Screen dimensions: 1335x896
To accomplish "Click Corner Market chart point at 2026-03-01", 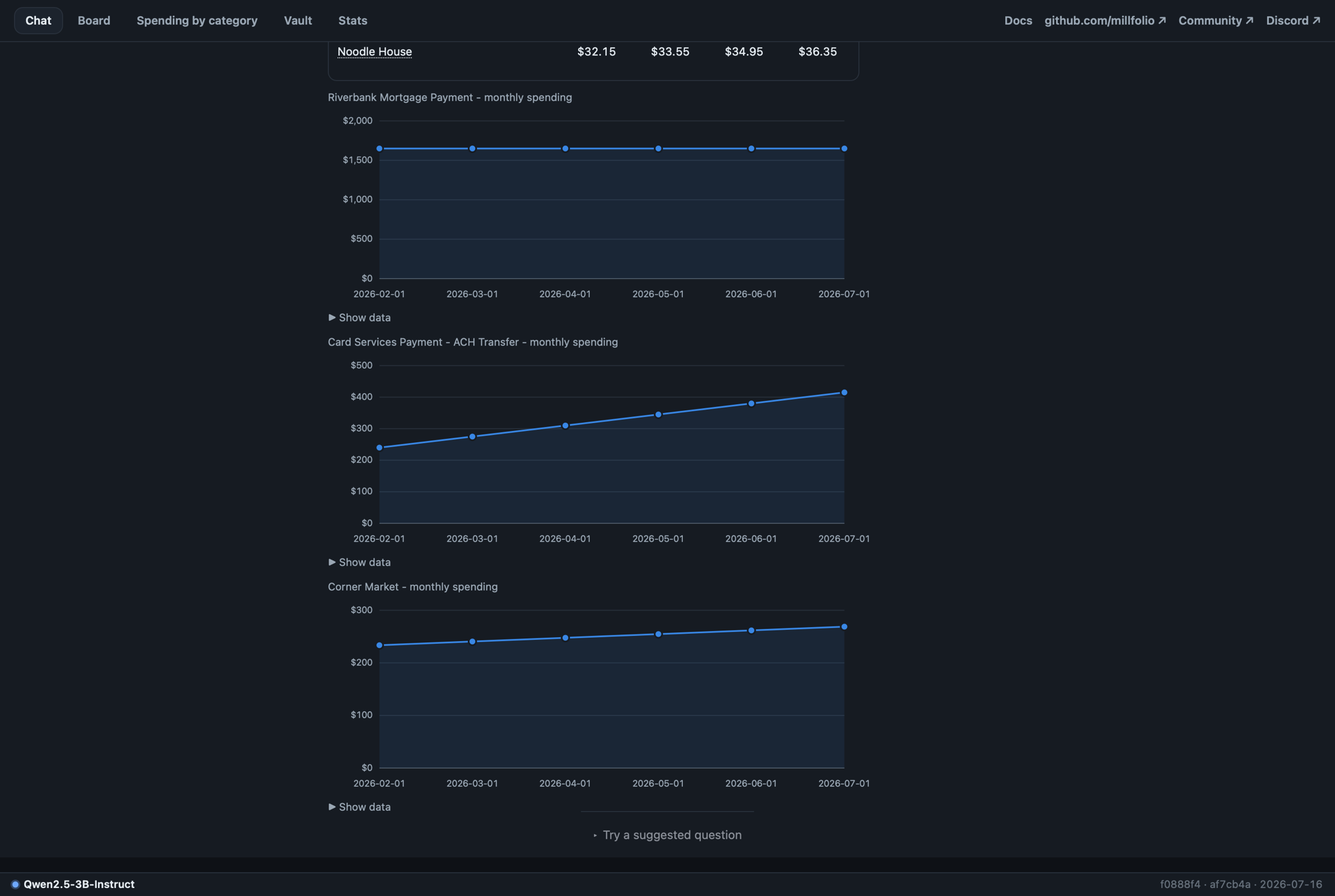I will 473,642.
